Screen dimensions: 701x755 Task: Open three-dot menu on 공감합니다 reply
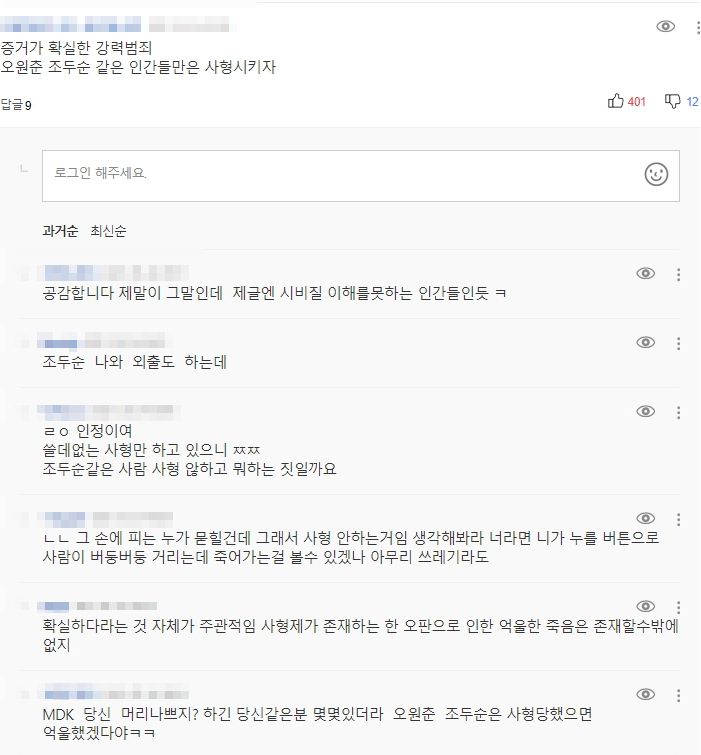[x=679, y=273]
